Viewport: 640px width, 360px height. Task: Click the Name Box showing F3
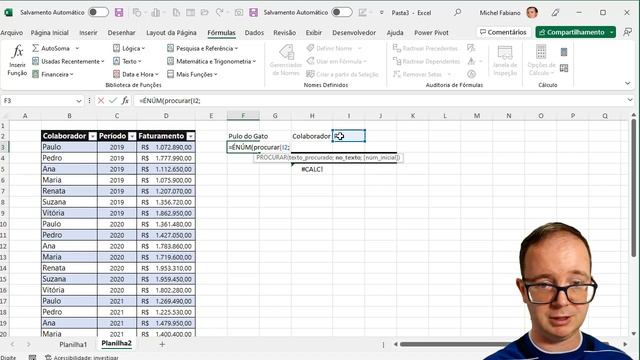38,100
